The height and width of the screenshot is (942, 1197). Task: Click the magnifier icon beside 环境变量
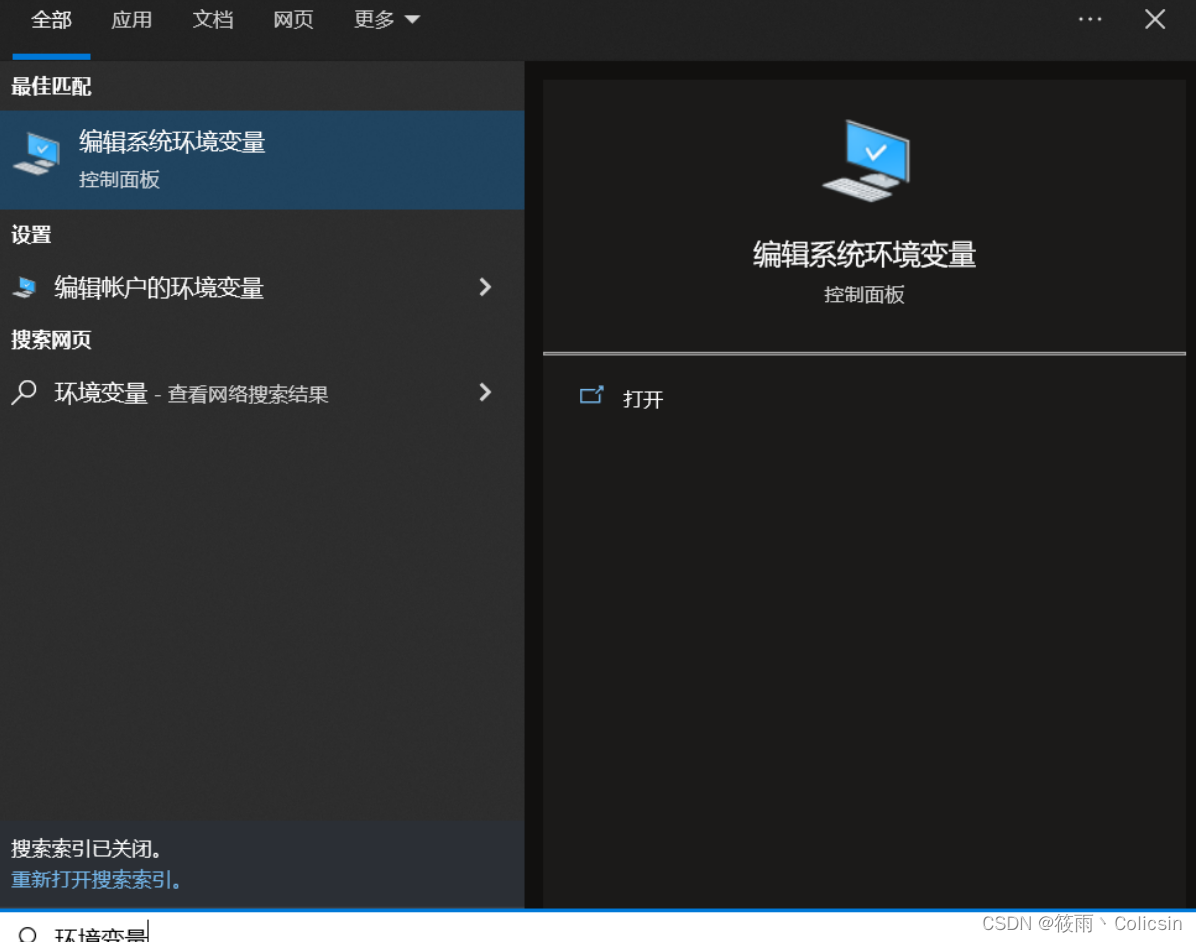[22, 393]
